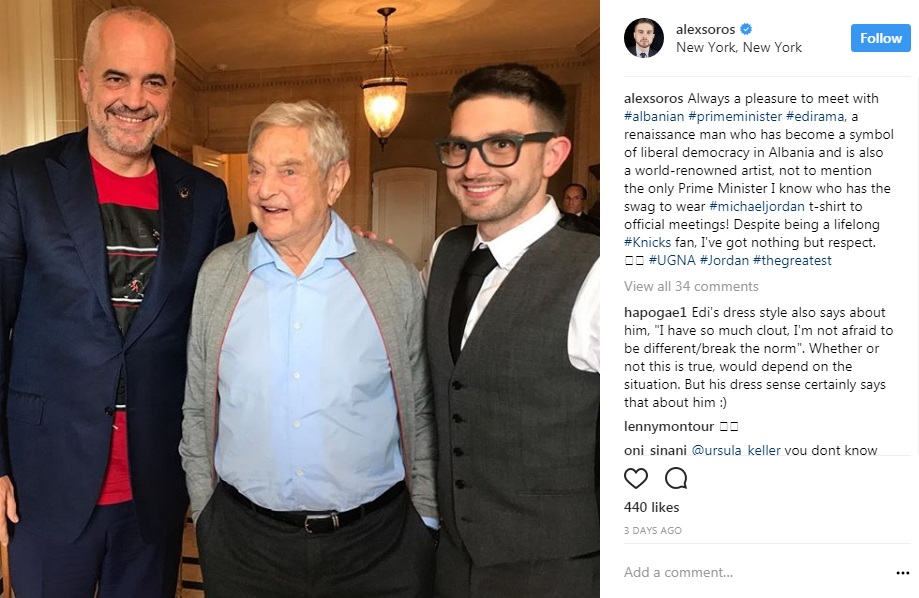Click the blue verified badge

(746, 29)
